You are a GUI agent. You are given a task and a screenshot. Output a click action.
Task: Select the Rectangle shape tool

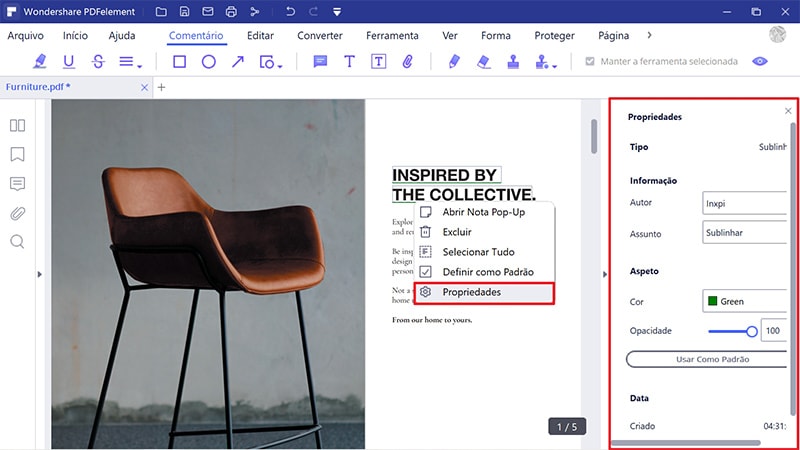[x=179, y=62]
